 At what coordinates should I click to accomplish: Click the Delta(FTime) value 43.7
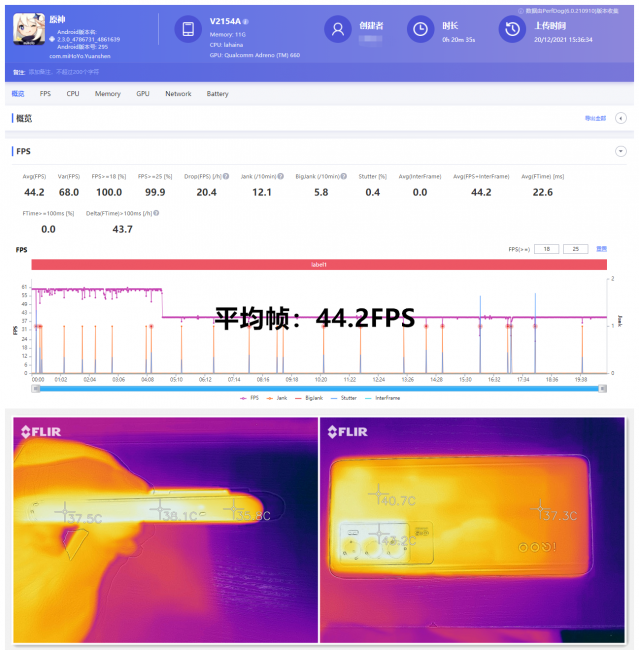[122, 229]
